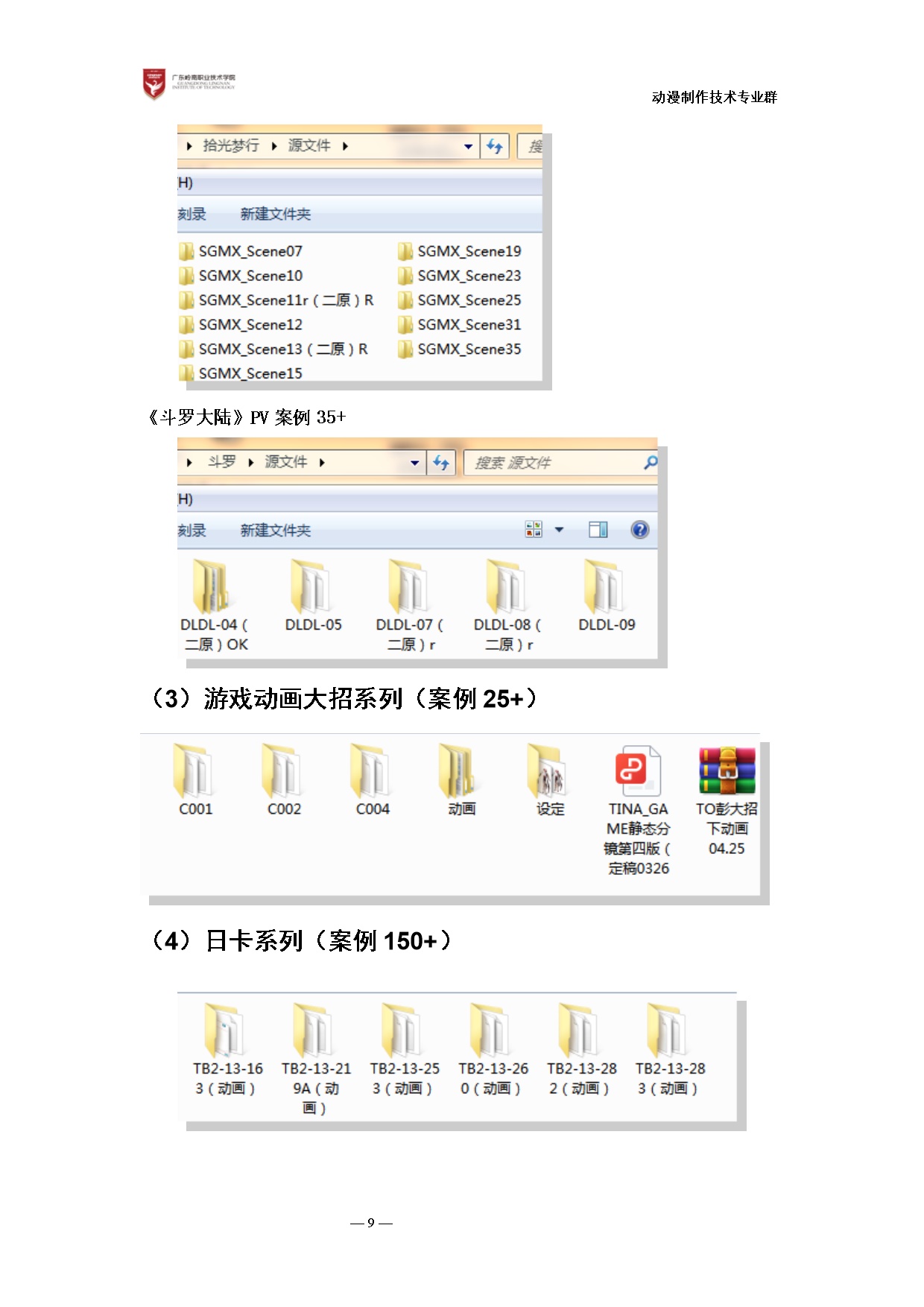The image size is (924, 1307).
Task: Select the SGMX_Scene11r folder
Action: pos(285,300)
